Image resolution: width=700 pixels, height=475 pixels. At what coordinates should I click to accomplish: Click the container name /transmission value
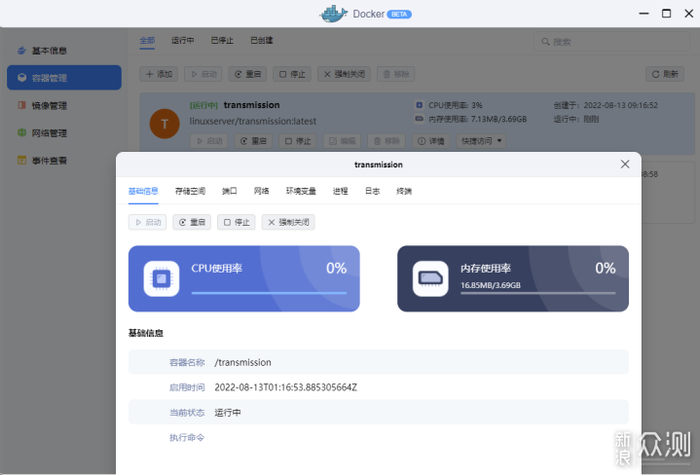(x=243, y=362)
